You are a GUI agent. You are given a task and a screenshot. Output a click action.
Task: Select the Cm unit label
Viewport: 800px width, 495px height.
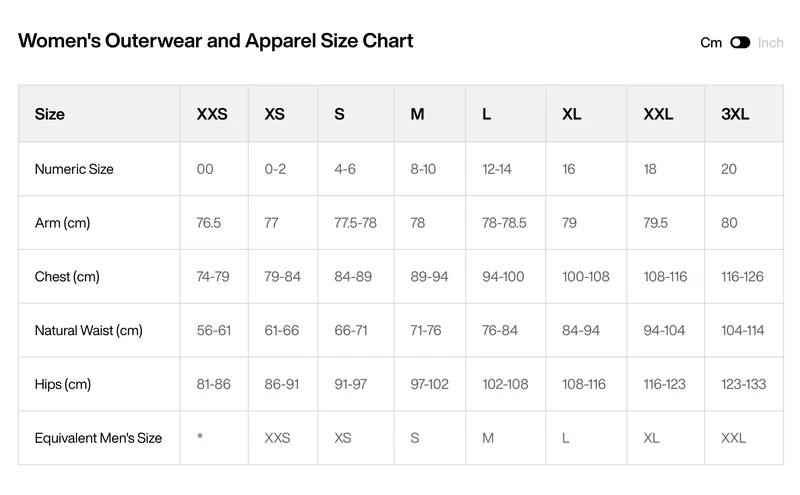tap(711, 42)
